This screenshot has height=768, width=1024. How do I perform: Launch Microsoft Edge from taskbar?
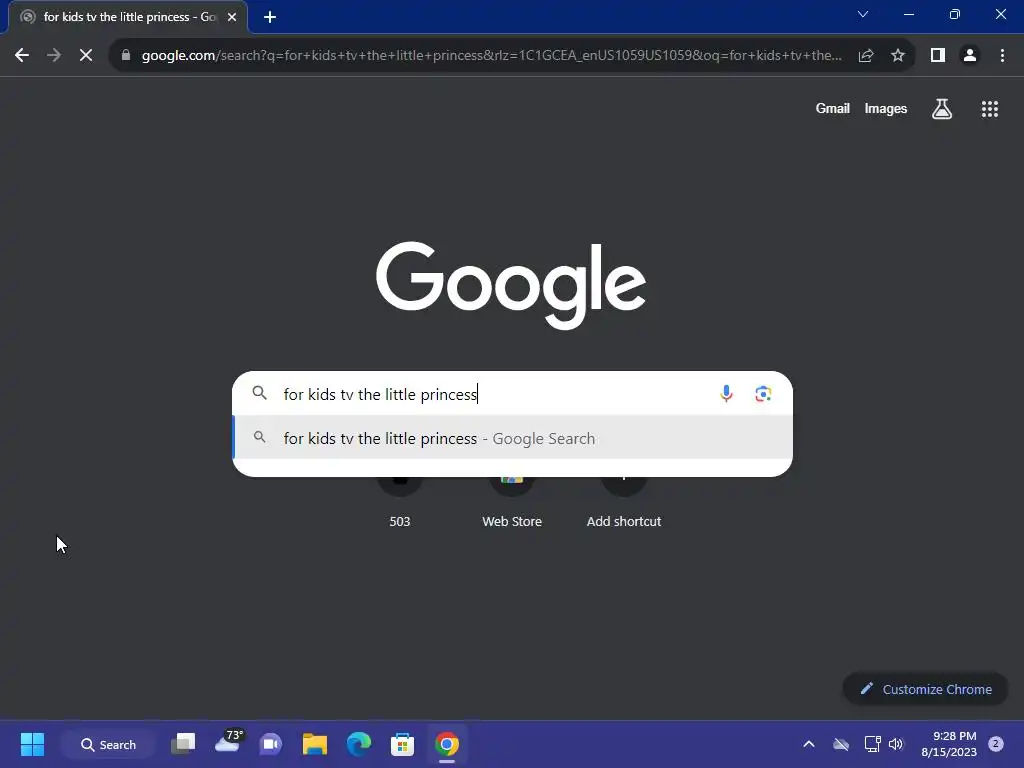point(359,744)
